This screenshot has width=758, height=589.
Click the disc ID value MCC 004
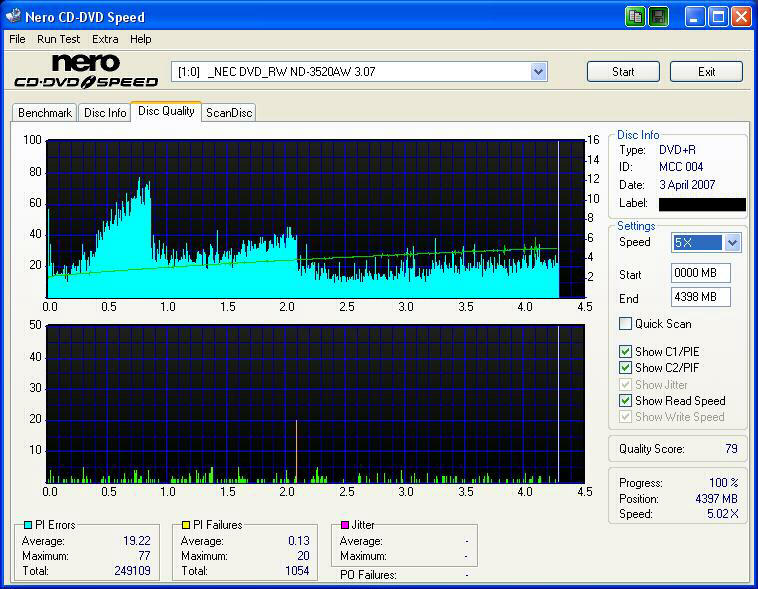[x=681, y=167]
